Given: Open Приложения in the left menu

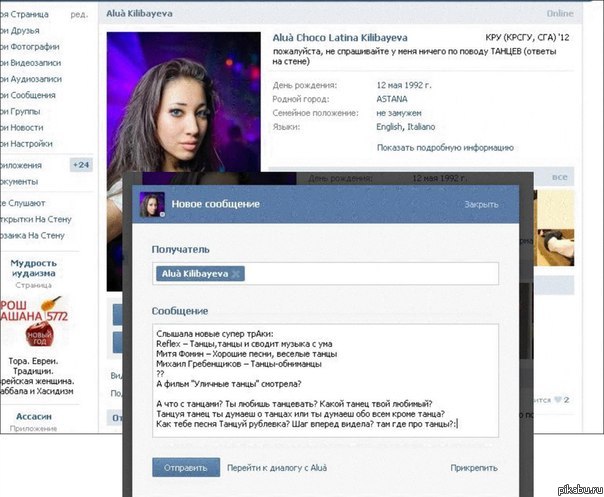Looking at the screenshot, I should [x=21, y=165].
